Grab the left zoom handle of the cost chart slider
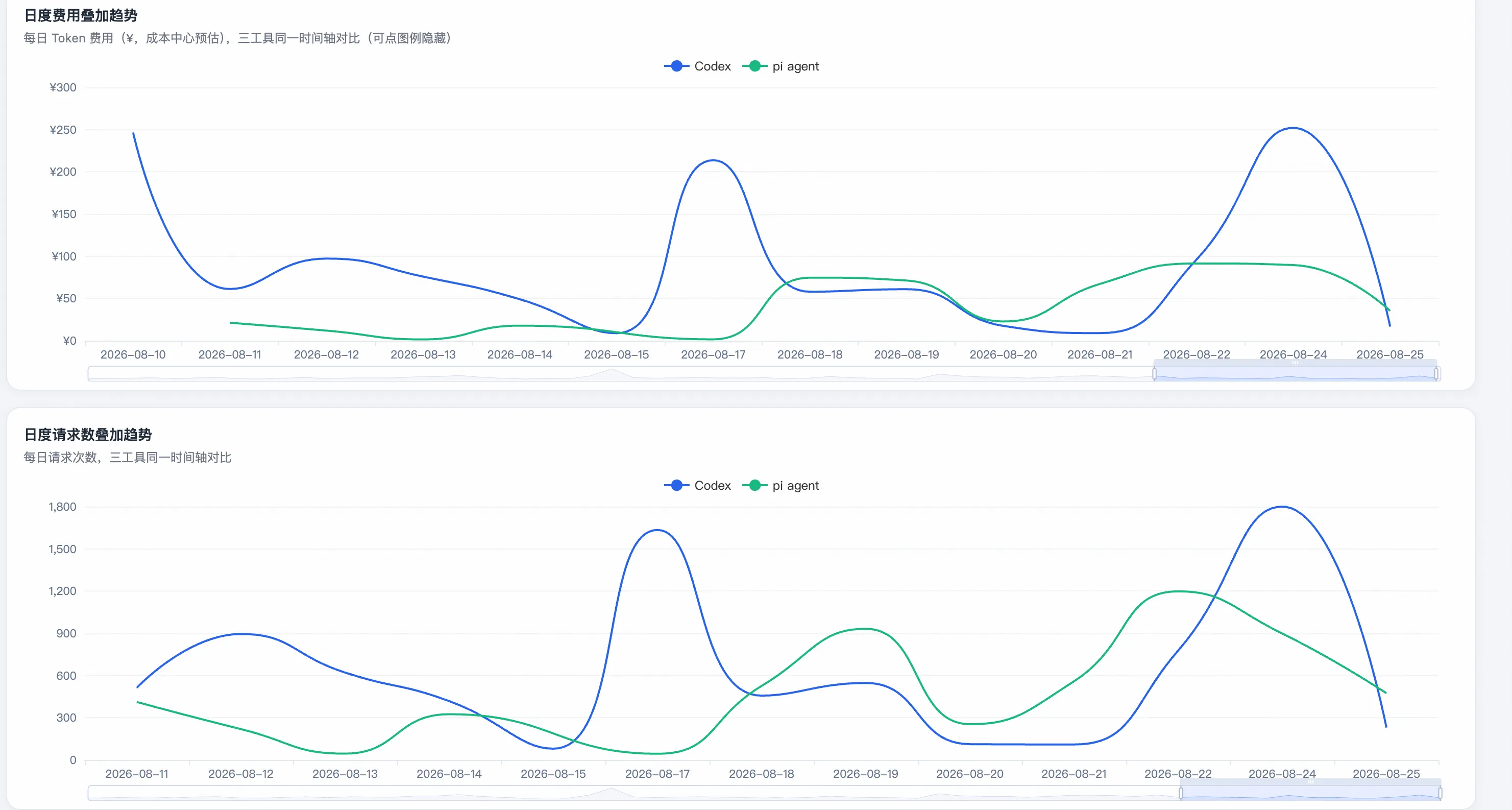This screenshot has width=1512, height=810. (x=1155, y=373)
